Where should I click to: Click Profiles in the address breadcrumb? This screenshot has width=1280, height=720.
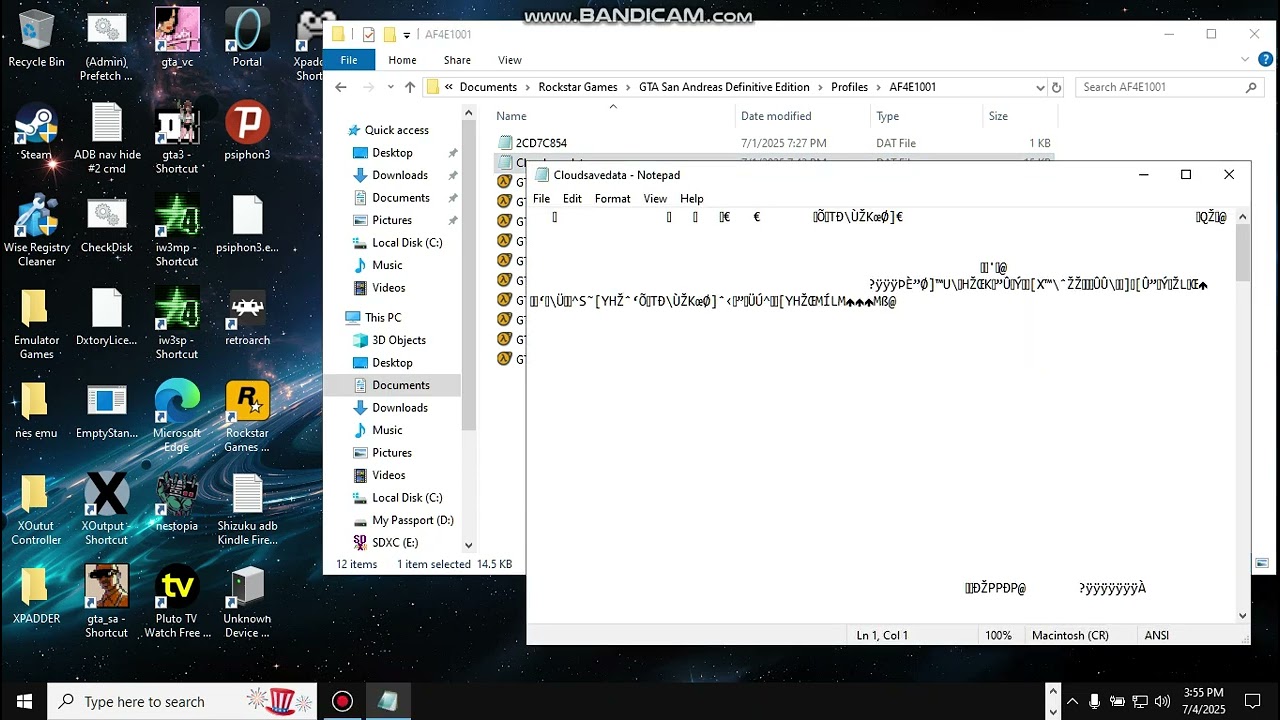(849, 87)
